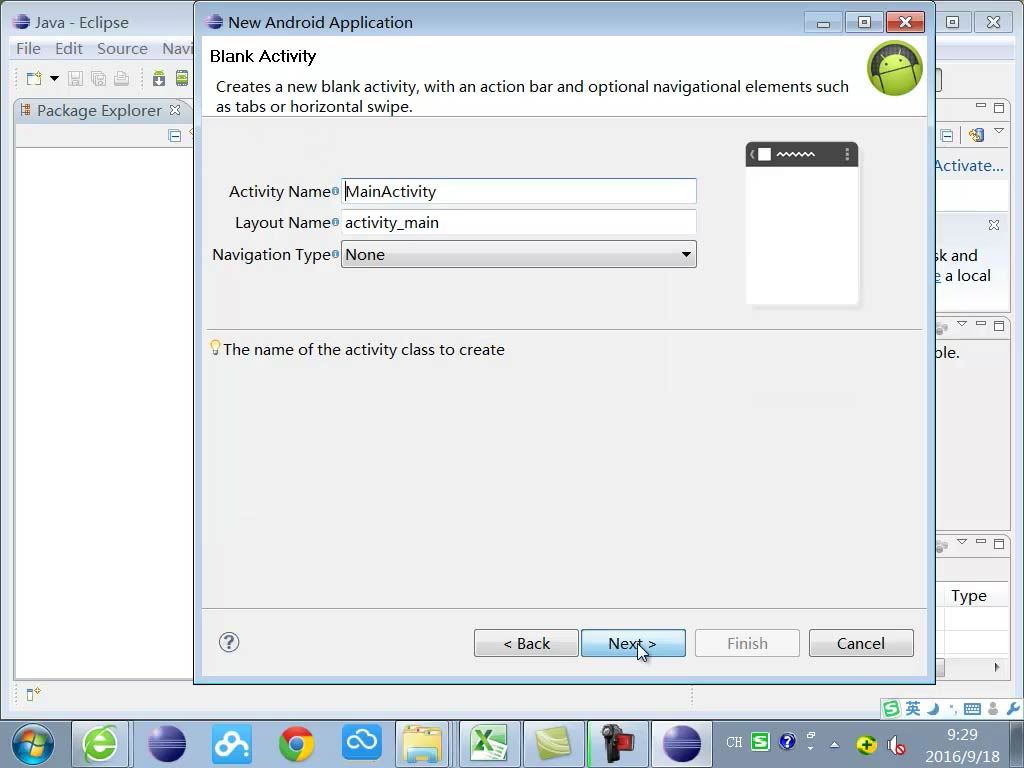Open the Navigate menu in Eclipse

click(x=177, y=48)
